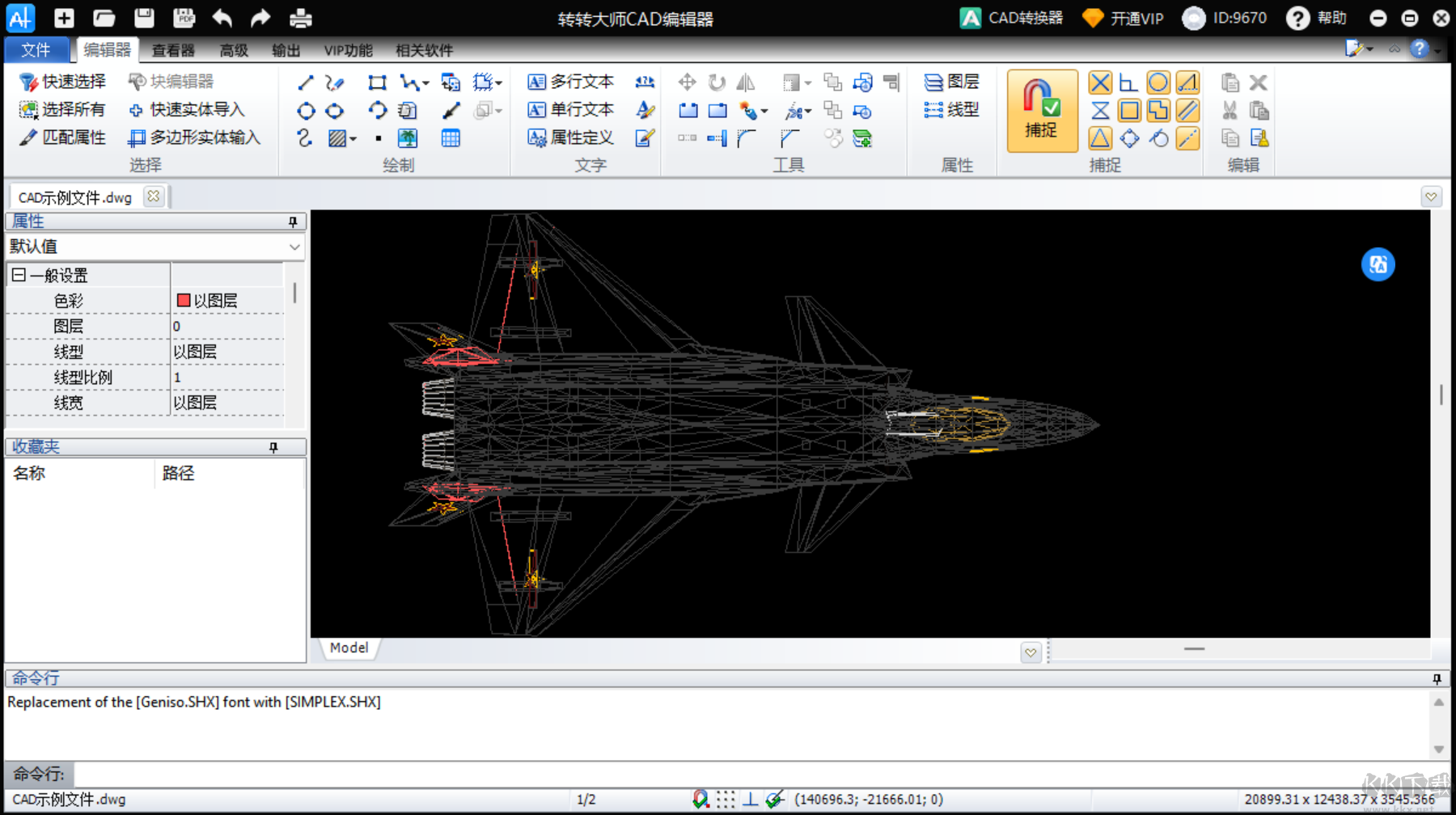This screenshot has width=1456, height=815.
Task: Click the floating blue translate icon on canvas
Action: [1378, 264]
